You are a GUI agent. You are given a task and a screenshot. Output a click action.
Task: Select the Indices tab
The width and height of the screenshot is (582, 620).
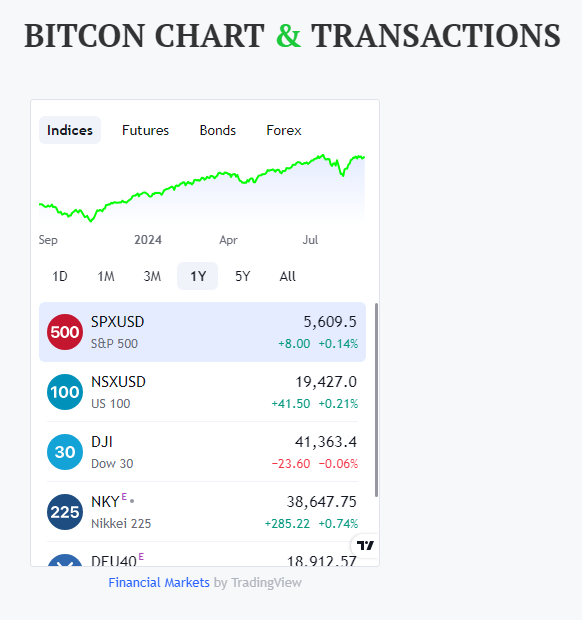[x=70, y=130]
